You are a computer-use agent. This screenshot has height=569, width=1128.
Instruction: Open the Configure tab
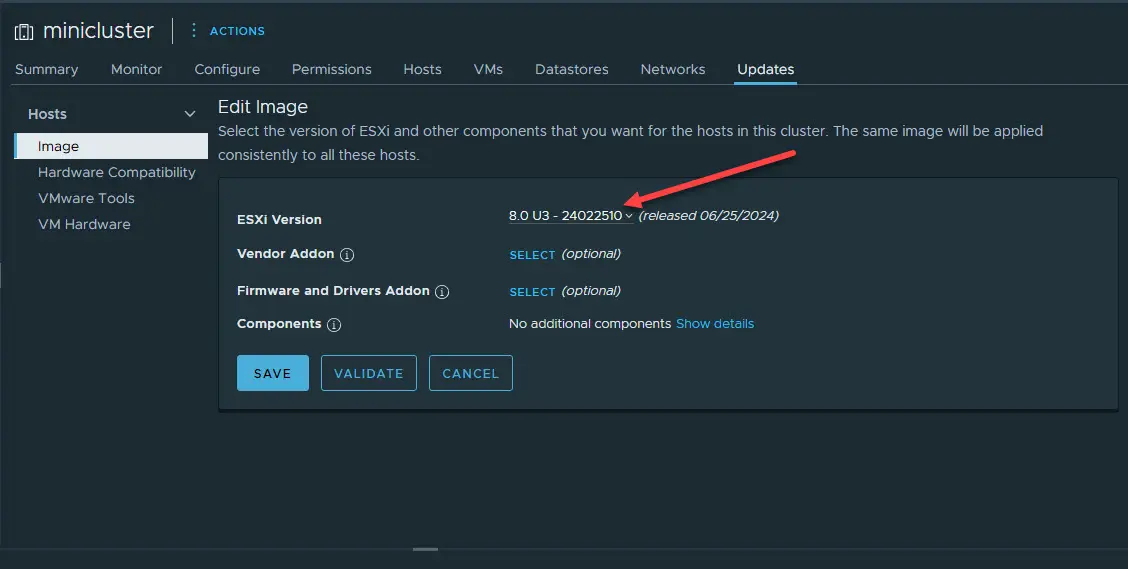pos(227,69)
